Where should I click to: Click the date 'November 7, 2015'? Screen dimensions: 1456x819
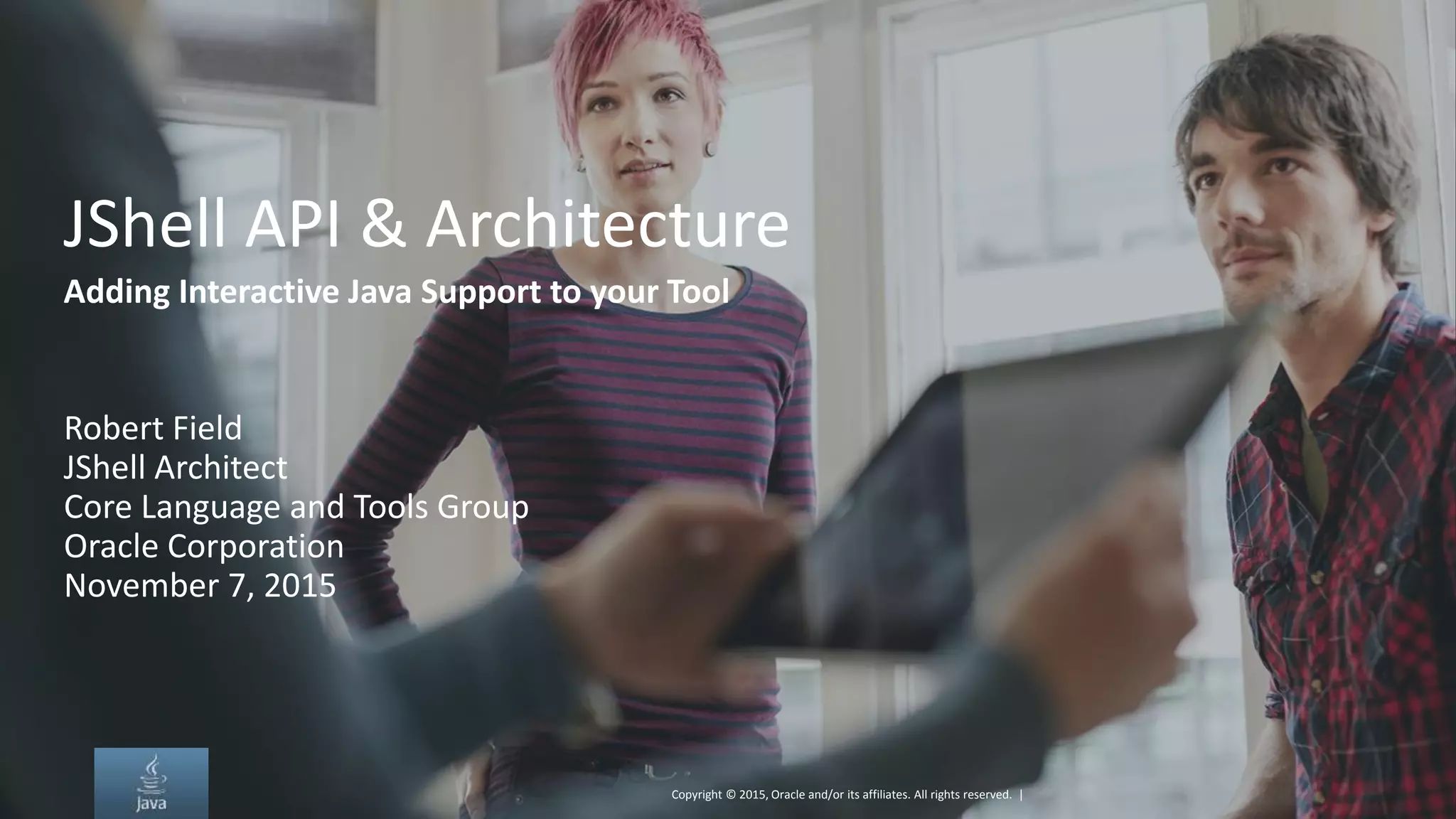(x=200, y=586)
